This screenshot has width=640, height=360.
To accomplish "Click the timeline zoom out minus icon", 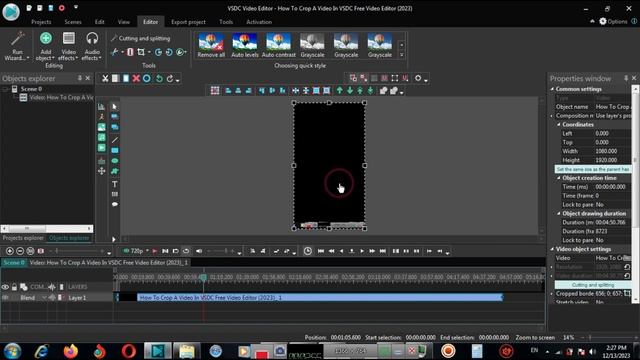I will click(20, 251).
